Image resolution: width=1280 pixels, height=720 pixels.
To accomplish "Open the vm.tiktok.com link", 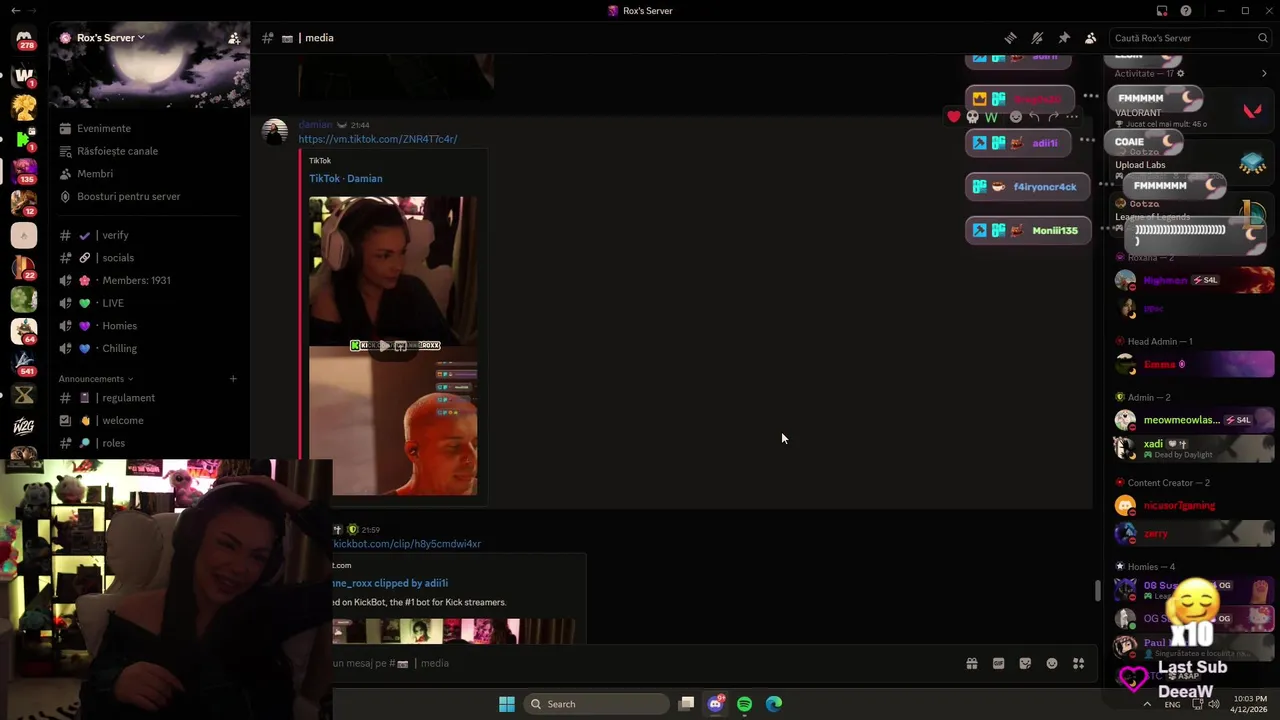I will [x=377, y=139].
